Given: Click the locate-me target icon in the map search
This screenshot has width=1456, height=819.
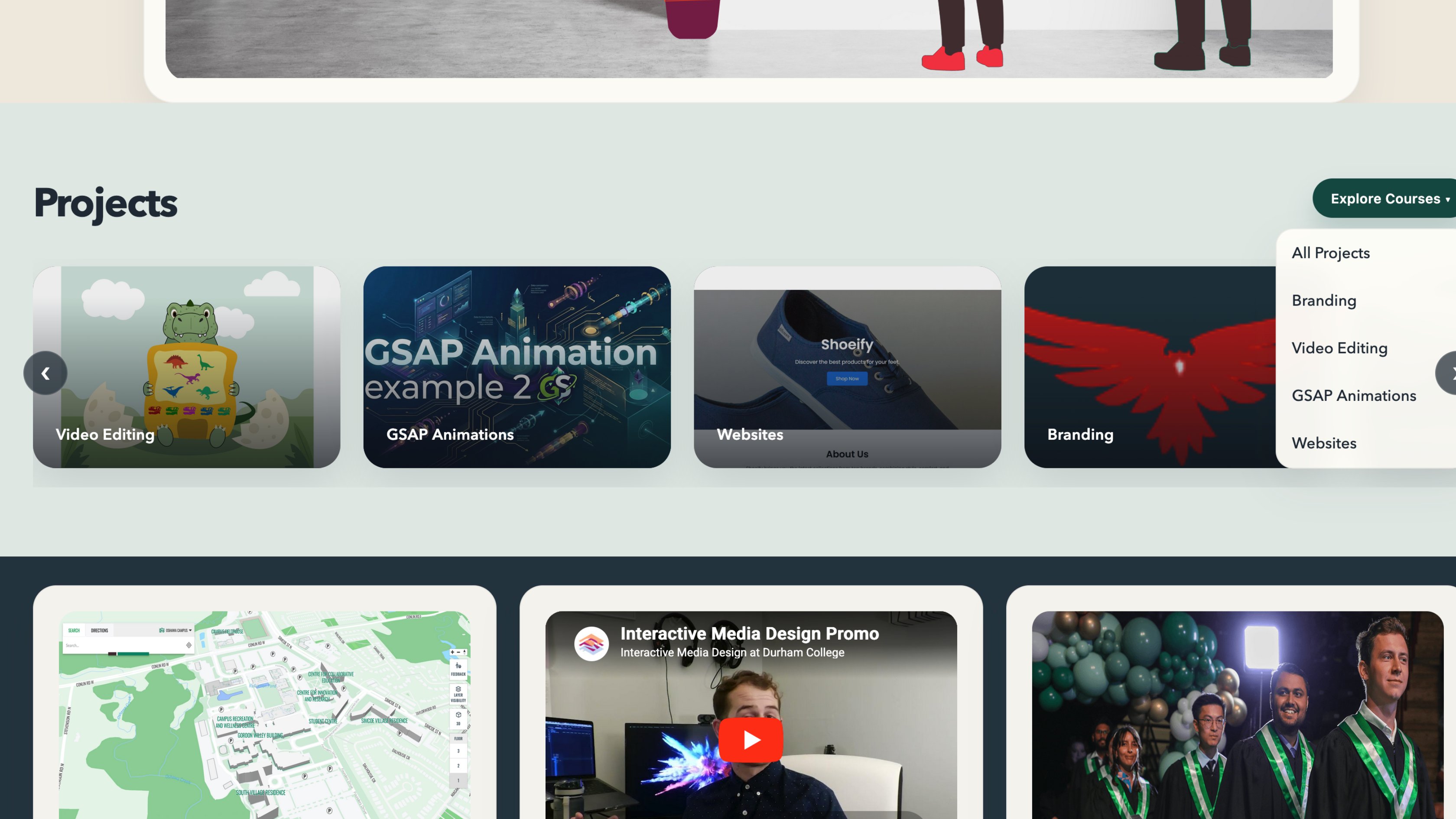Looking at the screenshot, I should click(x=189, y=645).
